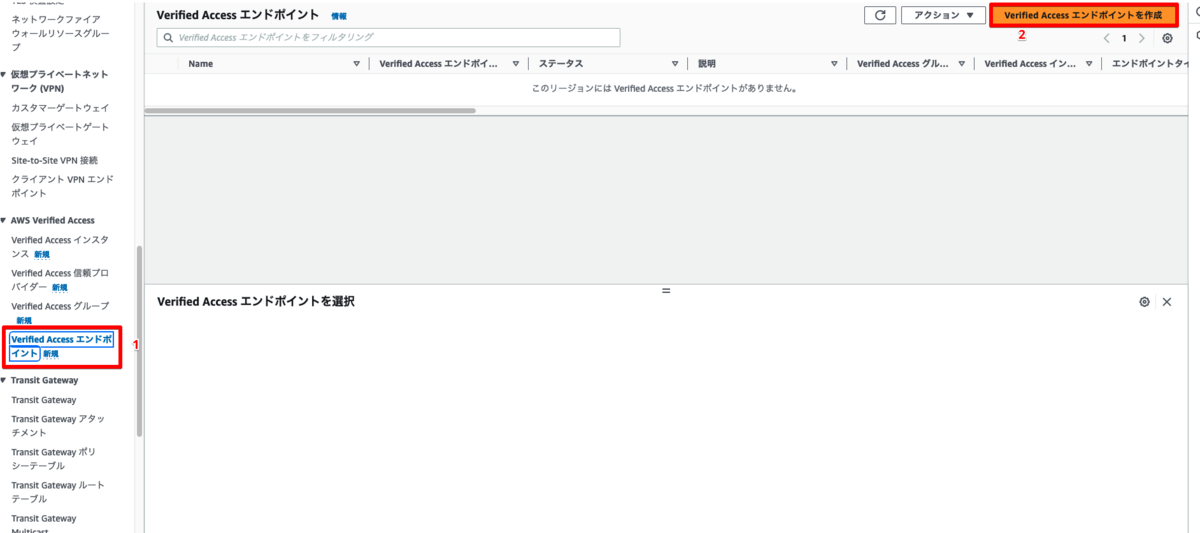This screenshot has height=533, width=1200.
Task: Open クライアント VPN エンドポイント page
Action: 62,186
